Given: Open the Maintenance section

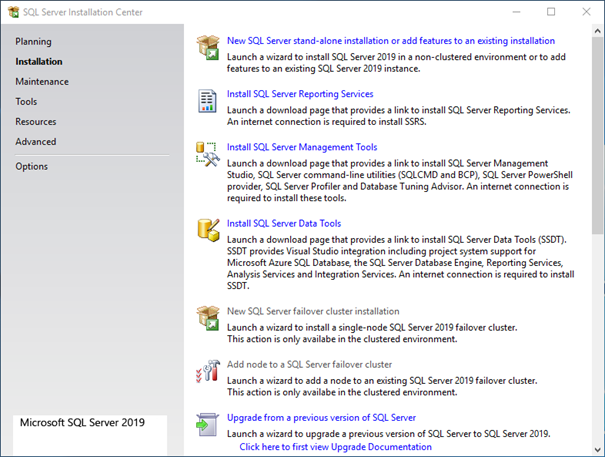Looking at the screenshot, I should 42,82.
